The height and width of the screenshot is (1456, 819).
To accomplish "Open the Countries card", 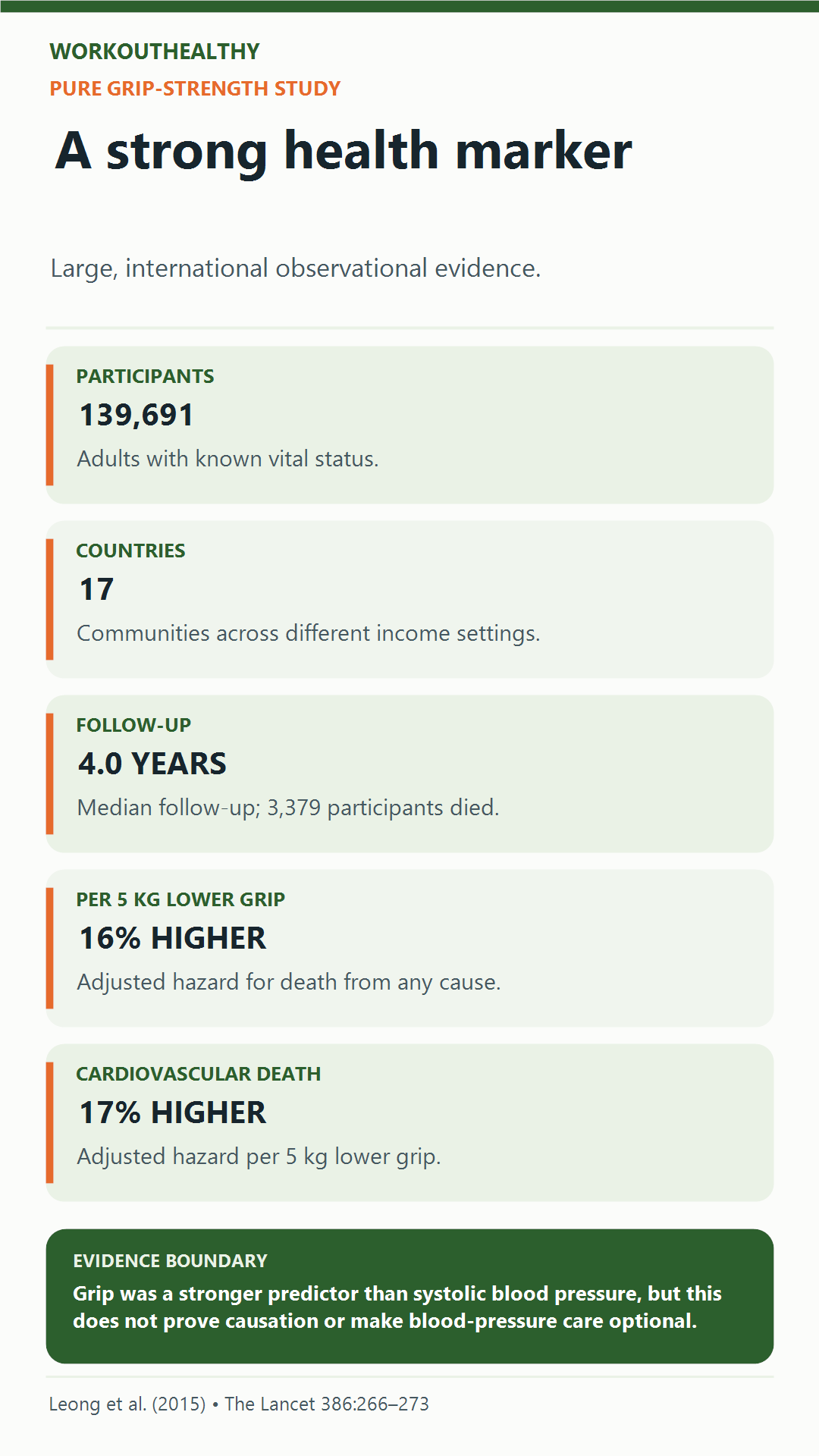I will [409, 599].
